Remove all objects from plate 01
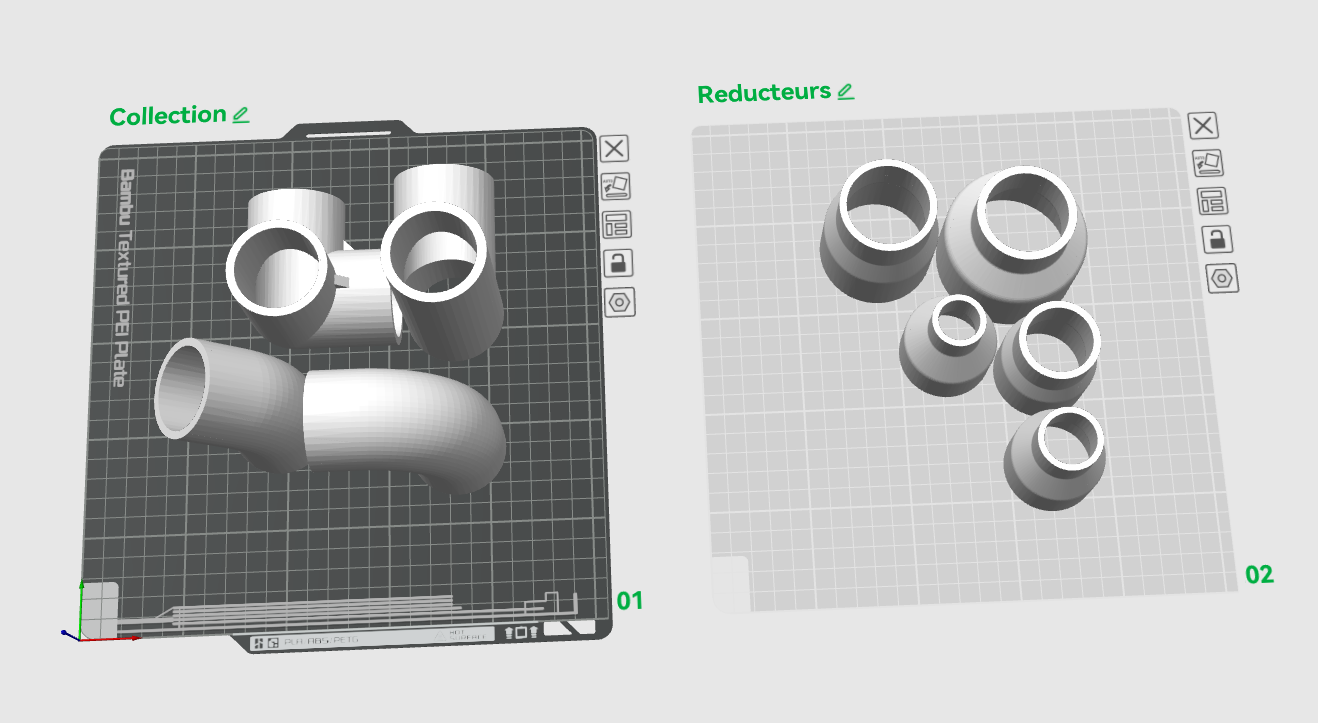1318x723 pixels. click(x=614, y=149)
